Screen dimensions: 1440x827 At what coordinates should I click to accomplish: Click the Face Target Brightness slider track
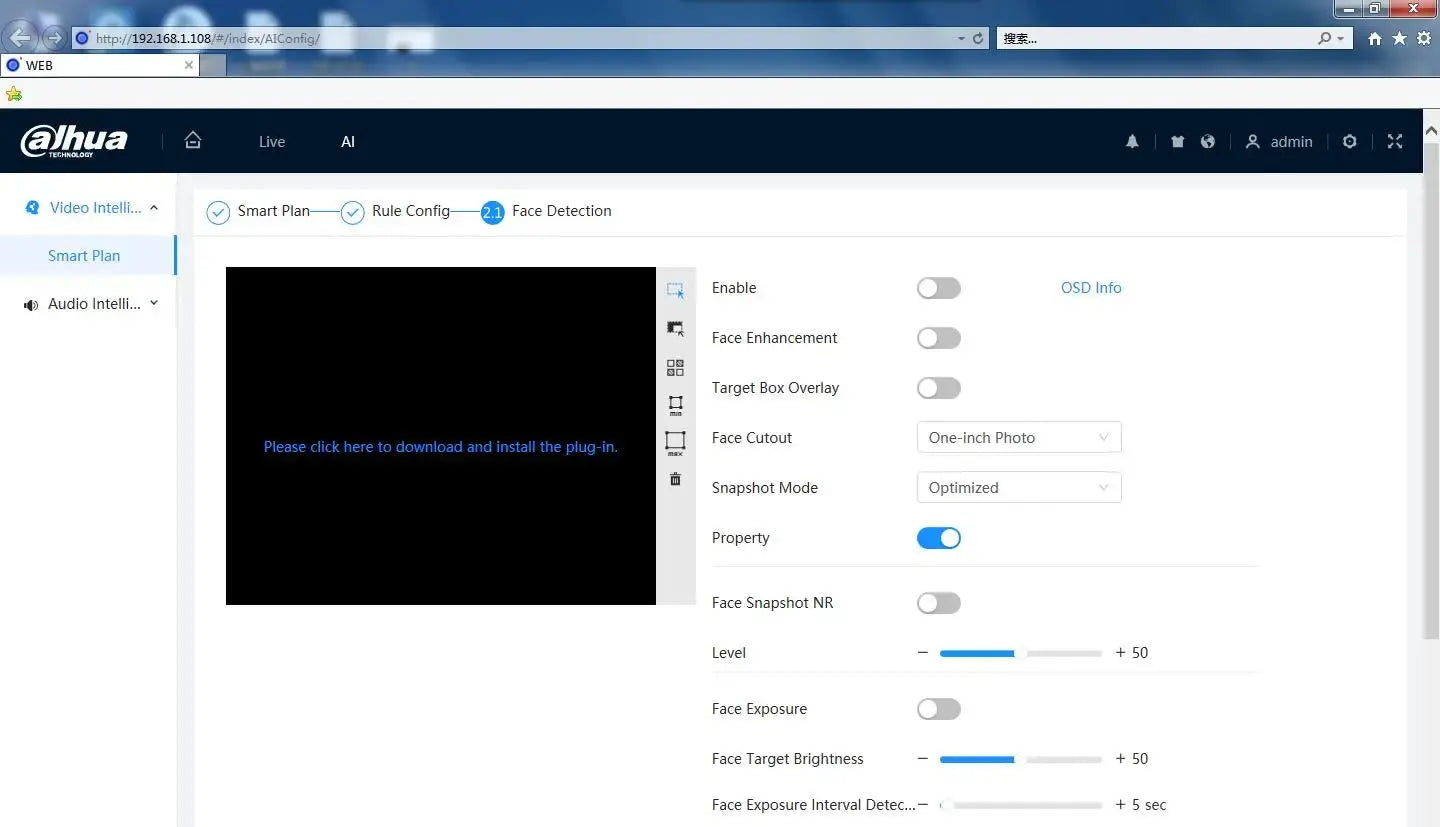(x=1020, y=759)
